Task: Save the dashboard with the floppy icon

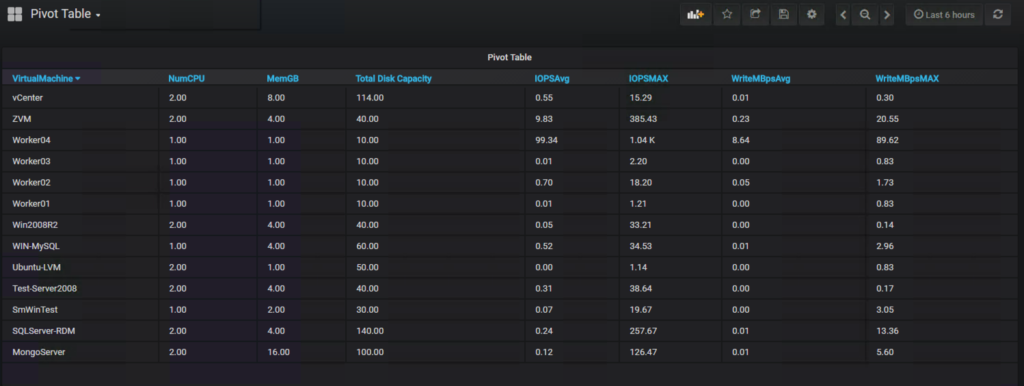Action: [784, 14]
